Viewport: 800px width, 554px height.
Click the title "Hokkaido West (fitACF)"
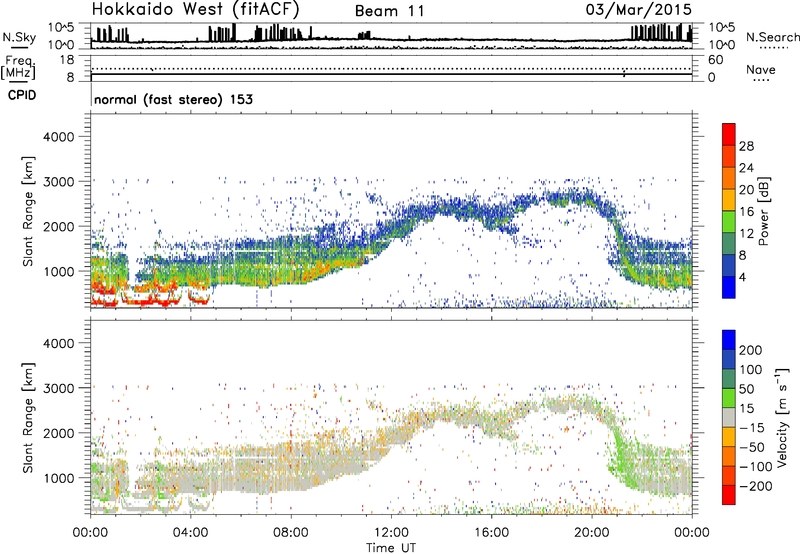pyautogui.click(x=195, y=10)
